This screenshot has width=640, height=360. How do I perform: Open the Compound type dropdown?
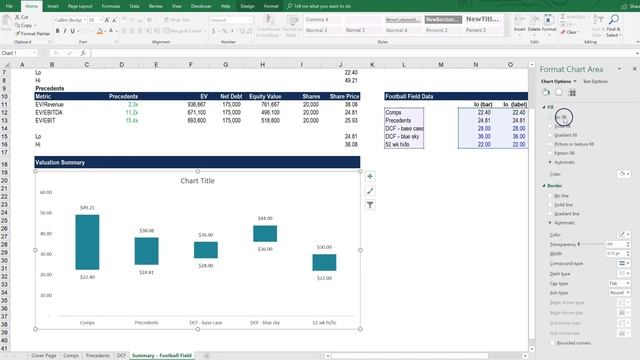(624, 263)
